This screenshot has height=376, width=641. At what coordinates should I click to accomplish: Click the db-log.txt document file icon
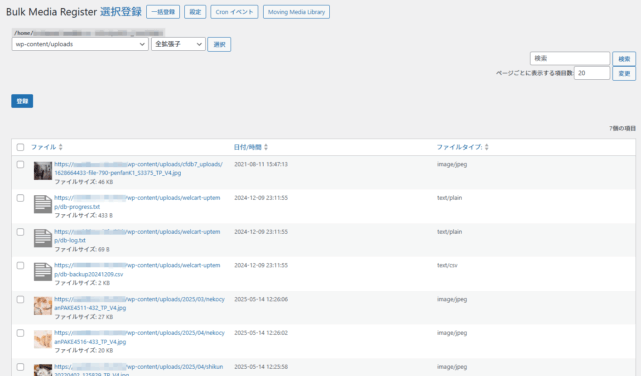(43, 238)
